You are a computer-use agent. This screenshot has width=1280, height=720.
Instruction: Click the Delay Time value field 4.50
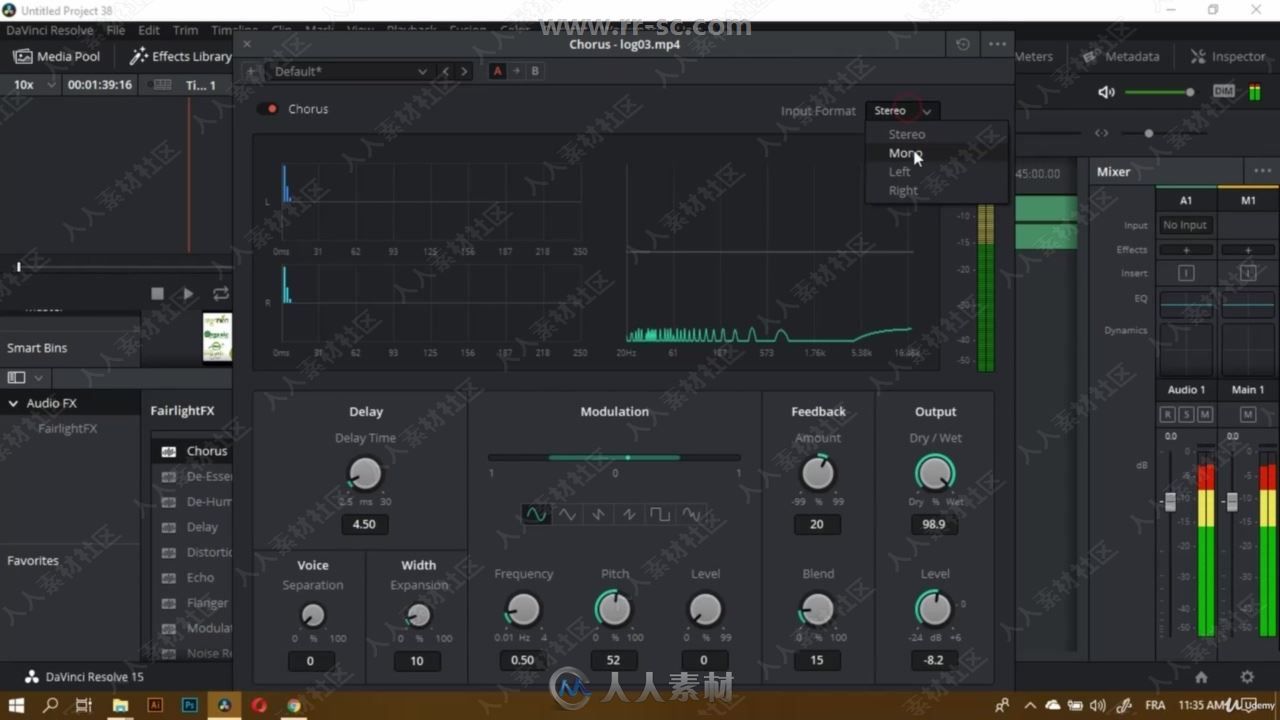pyautogui.click(x=365, y=524)
